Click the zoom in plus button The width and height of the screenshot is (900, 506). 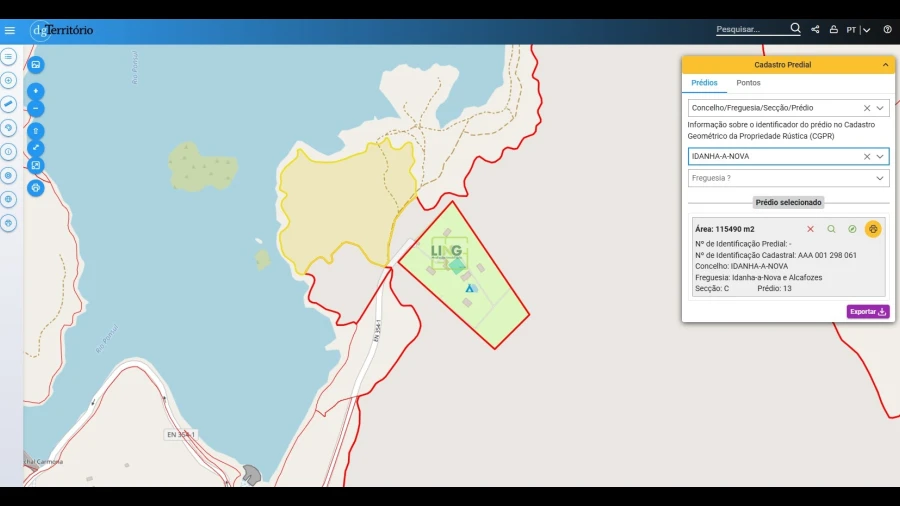pyautogui.click(x=36, y=91)
